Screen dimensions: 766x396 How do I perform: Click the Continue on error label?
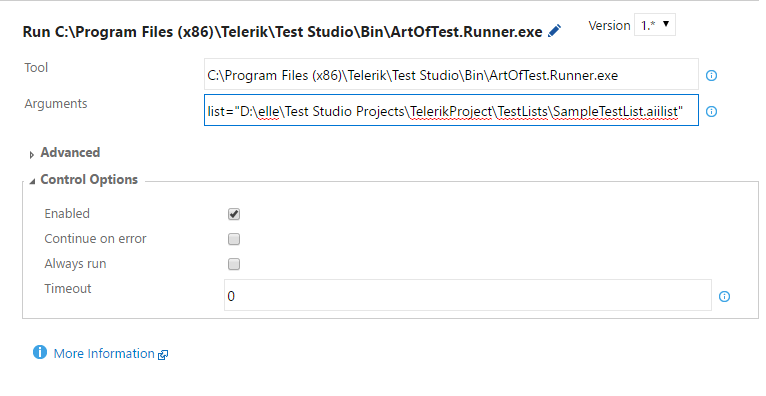point(95,239)
